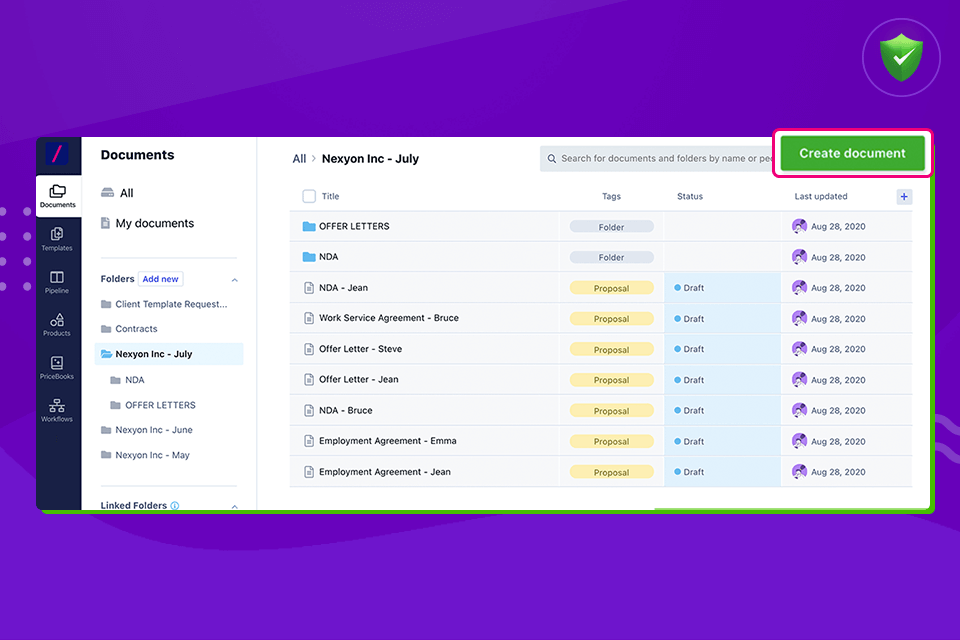This screenshot has width=960, height=640.
Task: Click the owner avatar in NDA - Jean row
Action: pos(799,287)
